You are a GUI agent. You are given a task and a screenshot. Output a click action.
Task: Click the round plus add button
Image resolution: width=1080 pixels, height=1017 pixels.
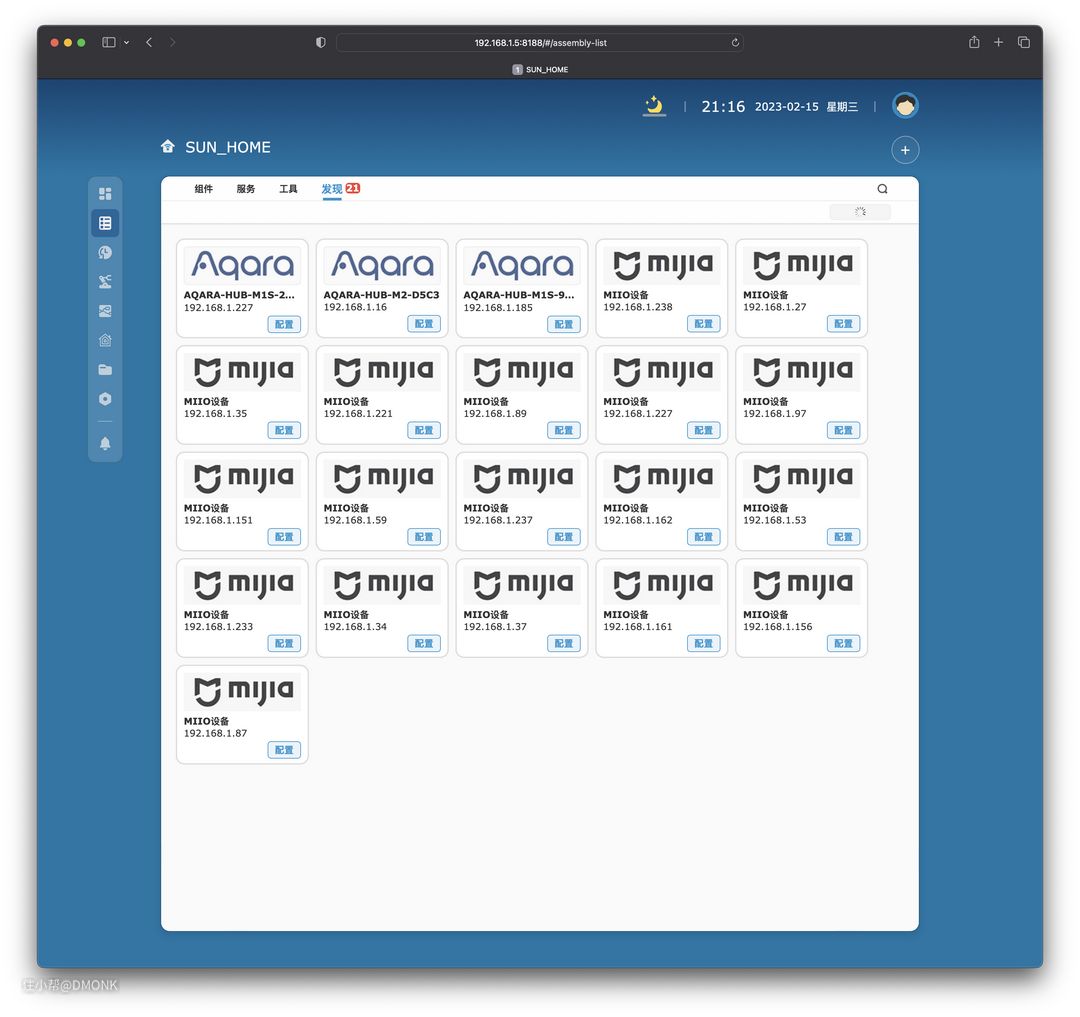coord(905,150)
